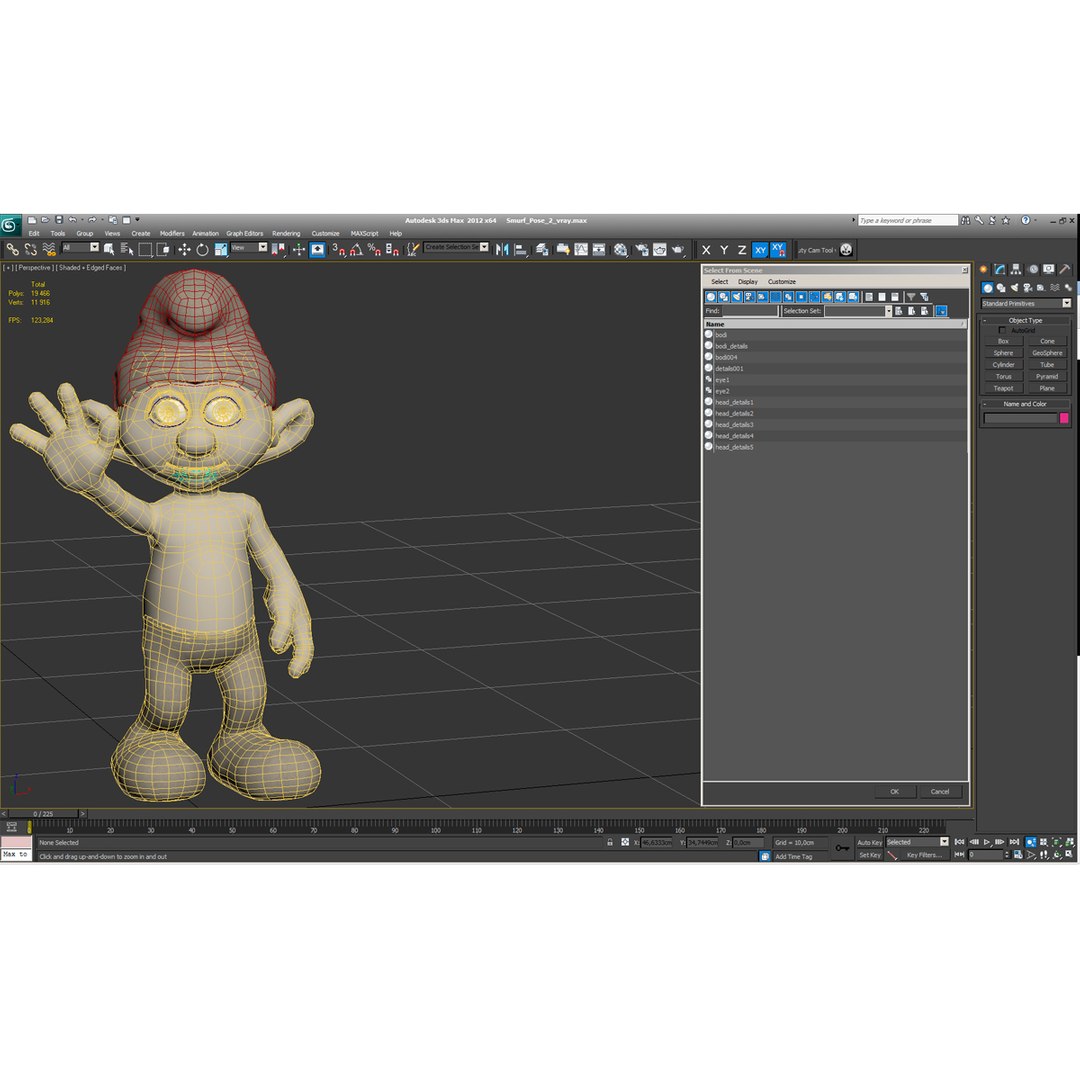Click the pink object color swatch

(1063, 418)
